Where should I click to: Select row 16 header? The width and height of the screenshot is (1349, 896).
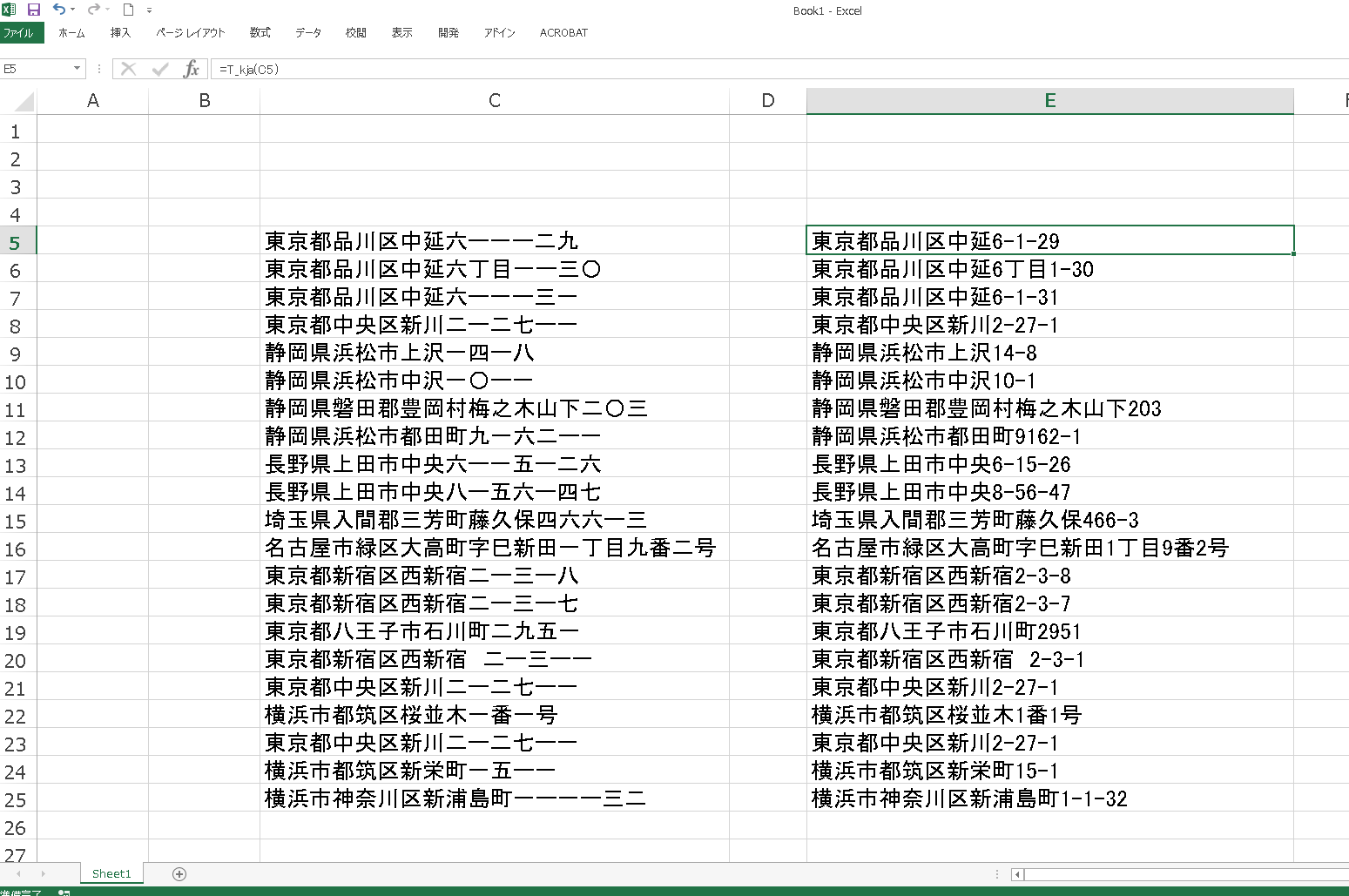click(x=17, y=549)
